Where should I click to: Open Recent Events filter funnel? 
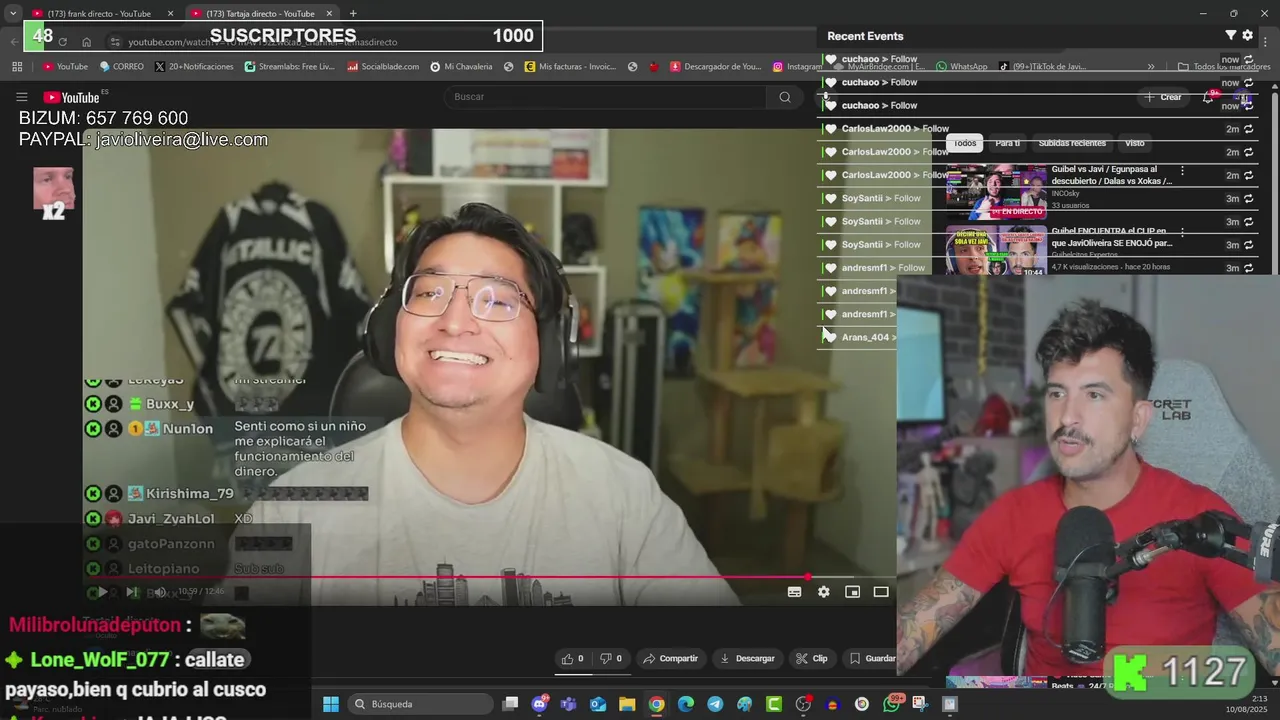coord(1230,35)
